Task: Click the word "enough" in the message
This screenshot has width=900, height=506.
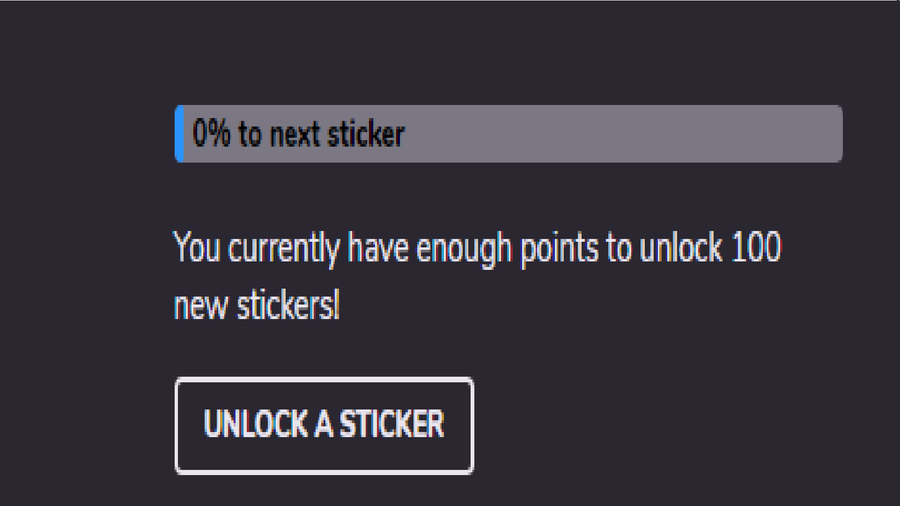Action: 463,249
